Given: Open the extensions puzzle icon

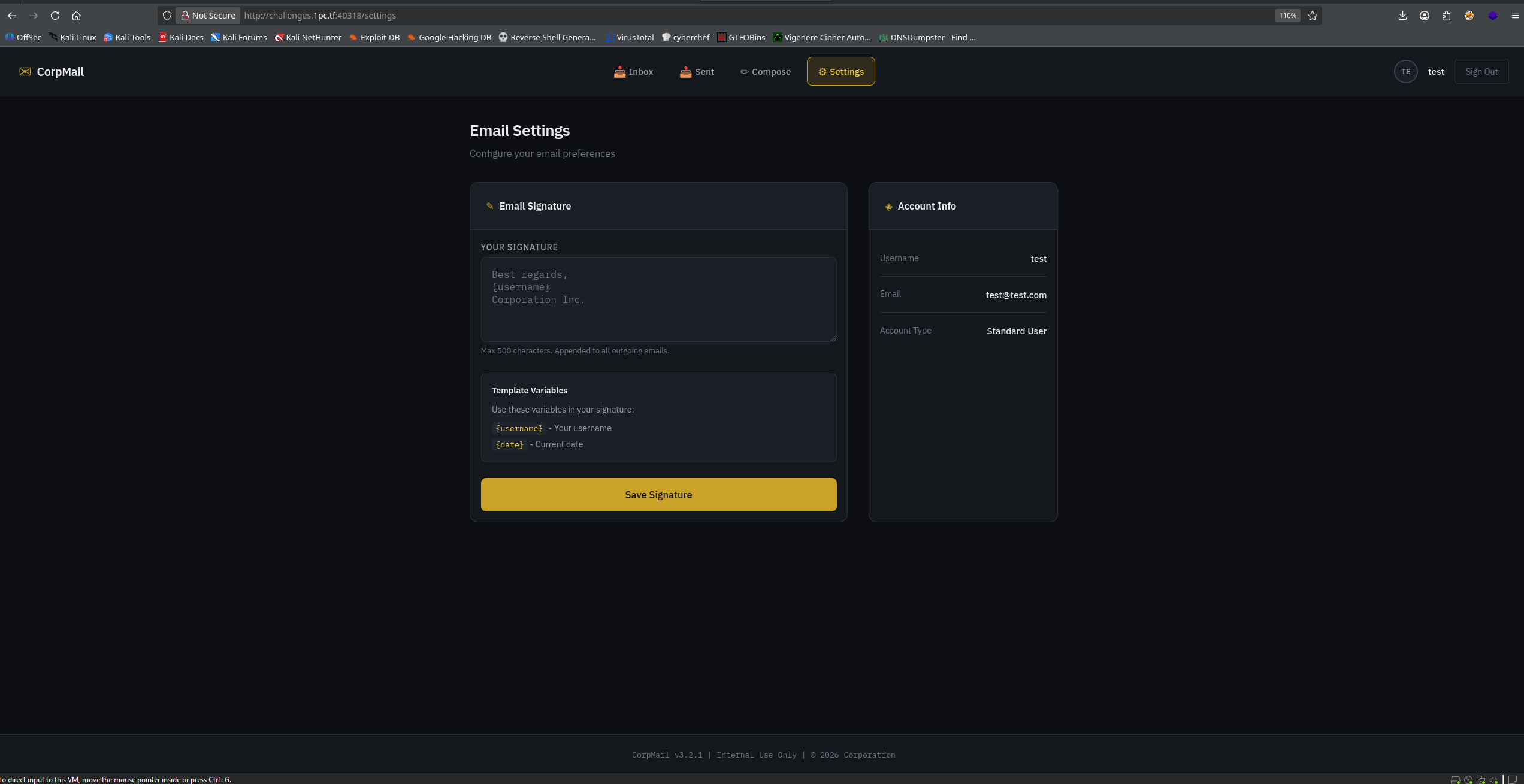Looking at the screenshot, I should point(1446,16).
